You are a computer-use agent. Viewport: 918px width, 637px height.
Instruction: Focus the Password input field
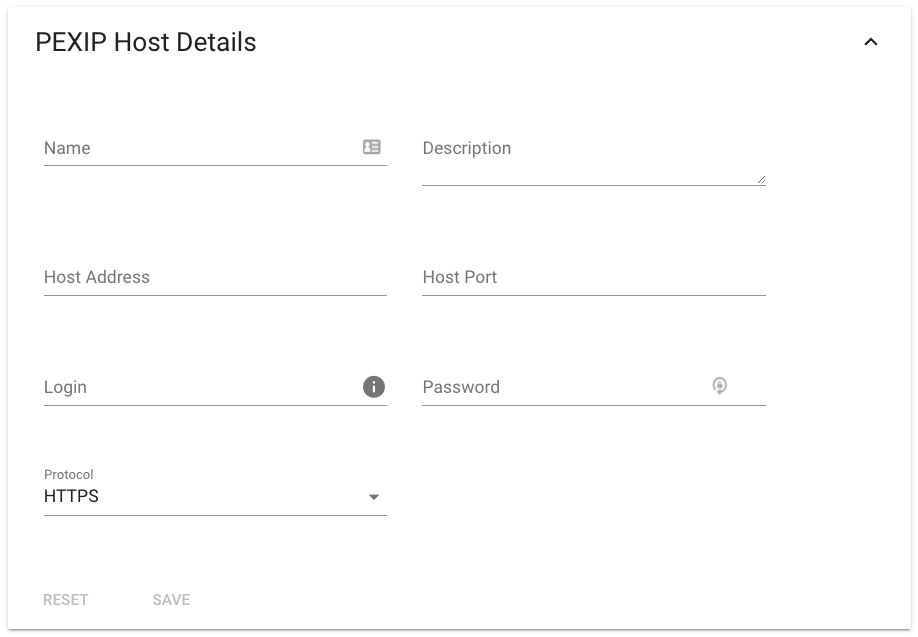pos(565,387)
